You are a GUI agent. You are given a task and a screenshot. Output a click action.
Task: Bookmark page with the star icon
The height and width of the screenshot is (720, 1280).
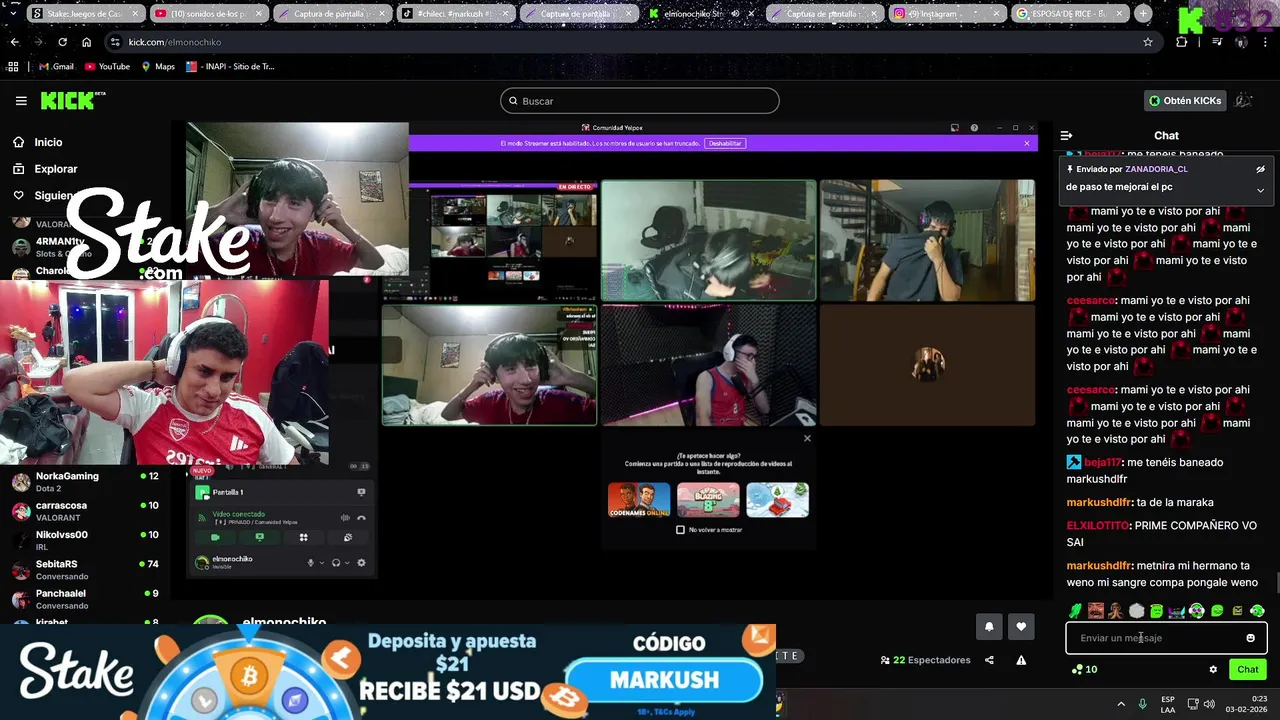click(x=1148, y=42)
